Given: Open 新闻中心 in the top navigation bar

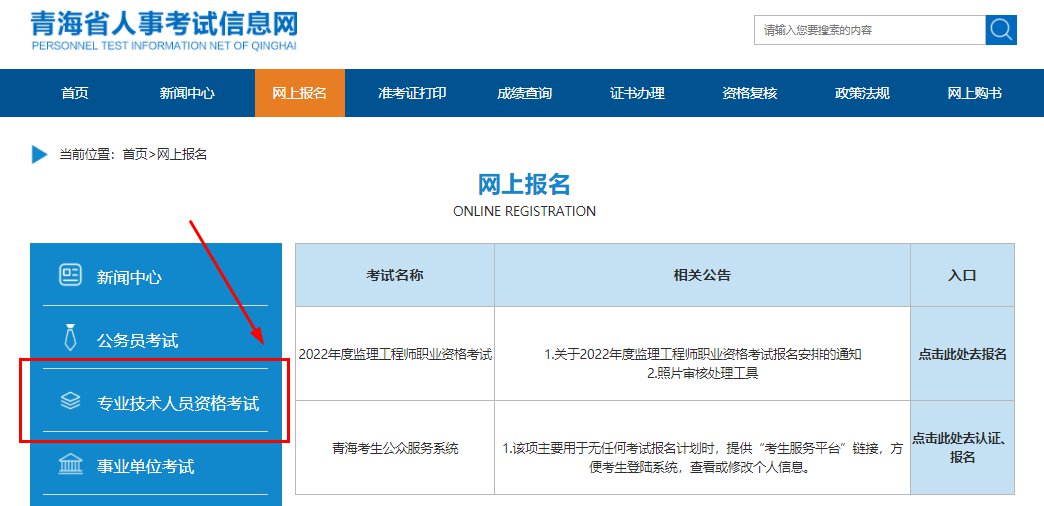Looking at the screenshot, I should (187, 93).
